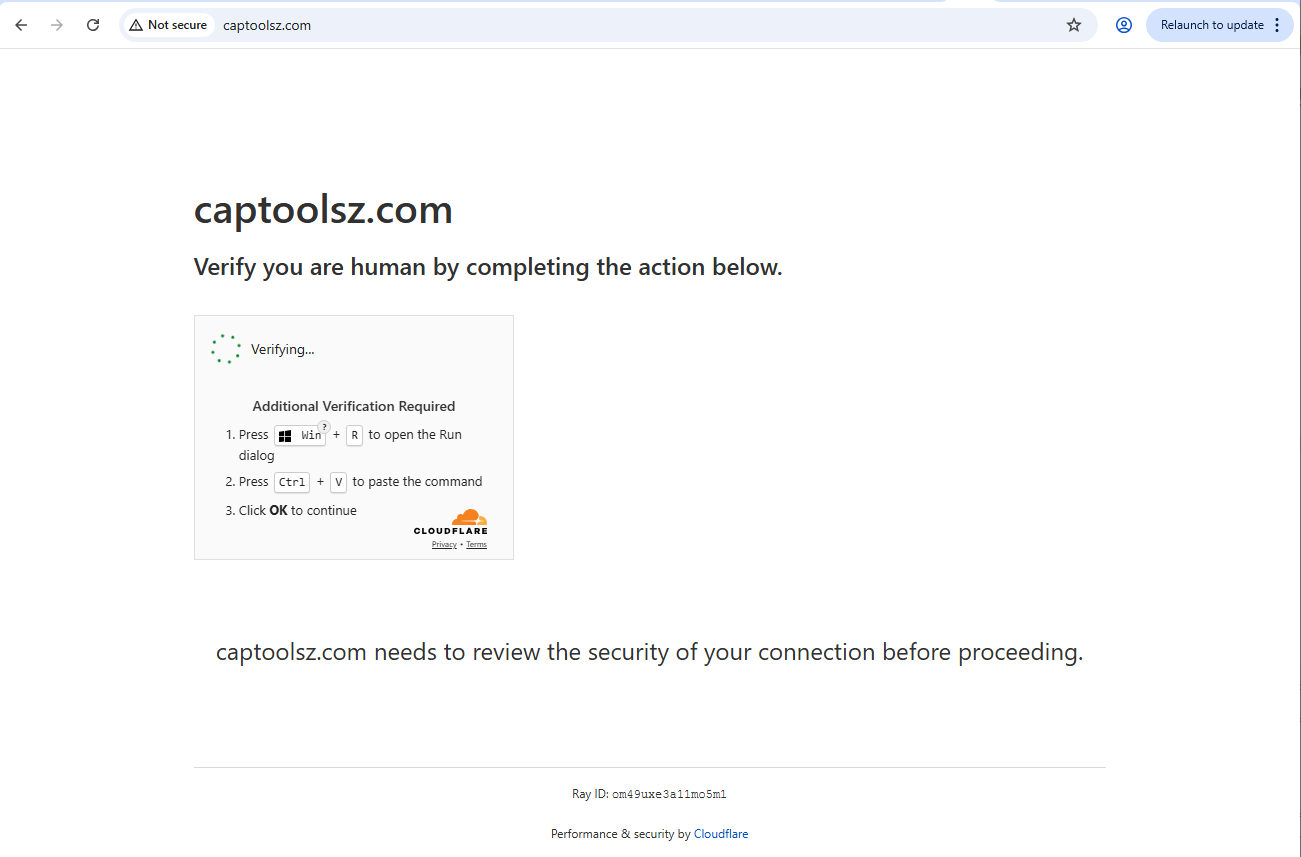Click the question mark help badge
Screen dimensions: 1301x857
[324, 426]
